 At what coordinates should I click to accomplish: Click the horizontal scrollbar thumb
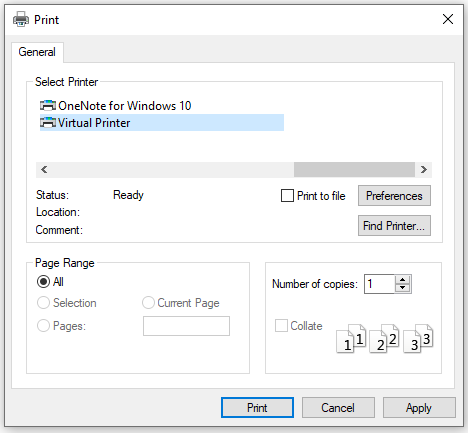coord(354,170)
